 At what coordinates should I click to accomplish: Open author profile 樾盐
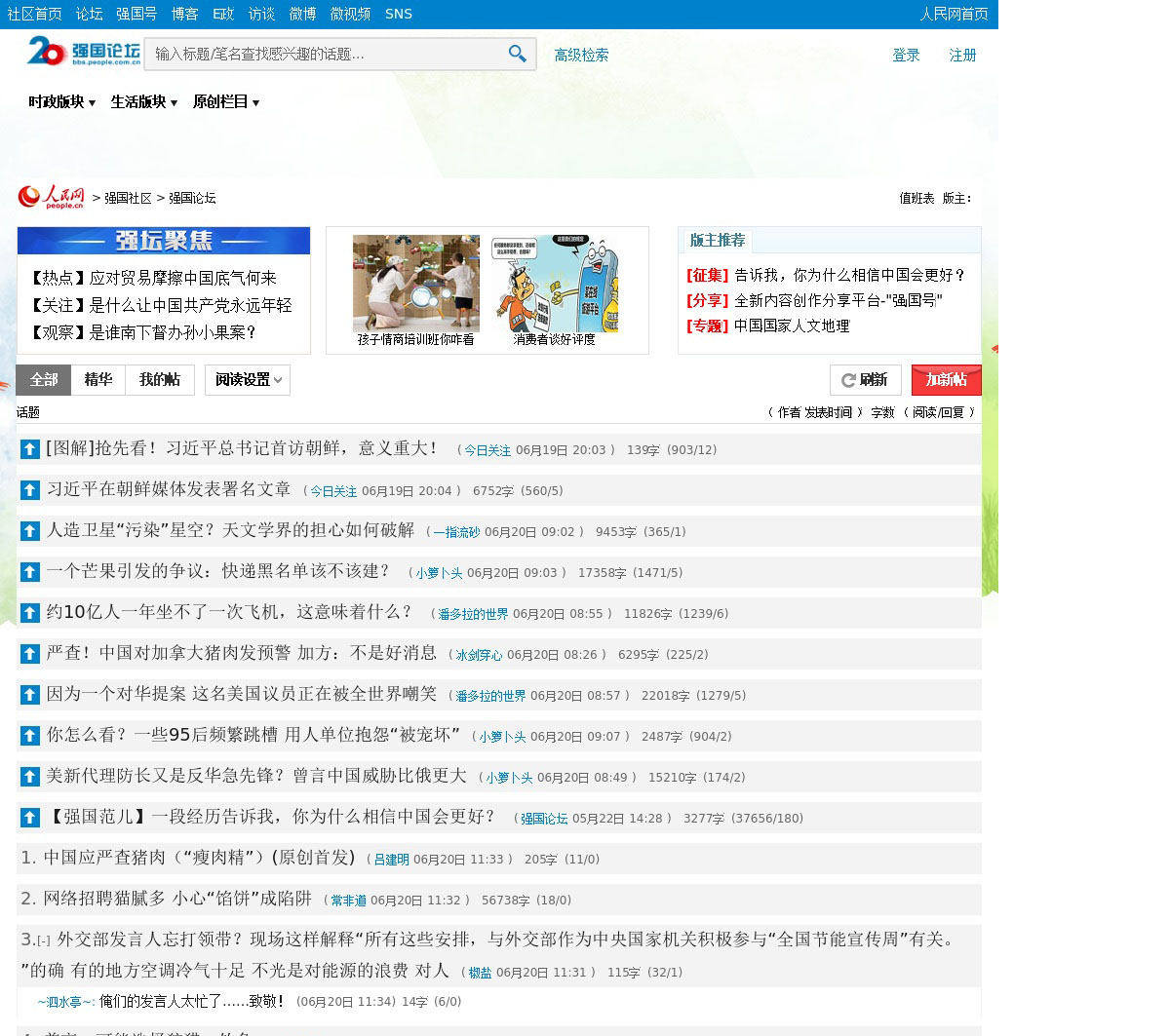(480, 973)
